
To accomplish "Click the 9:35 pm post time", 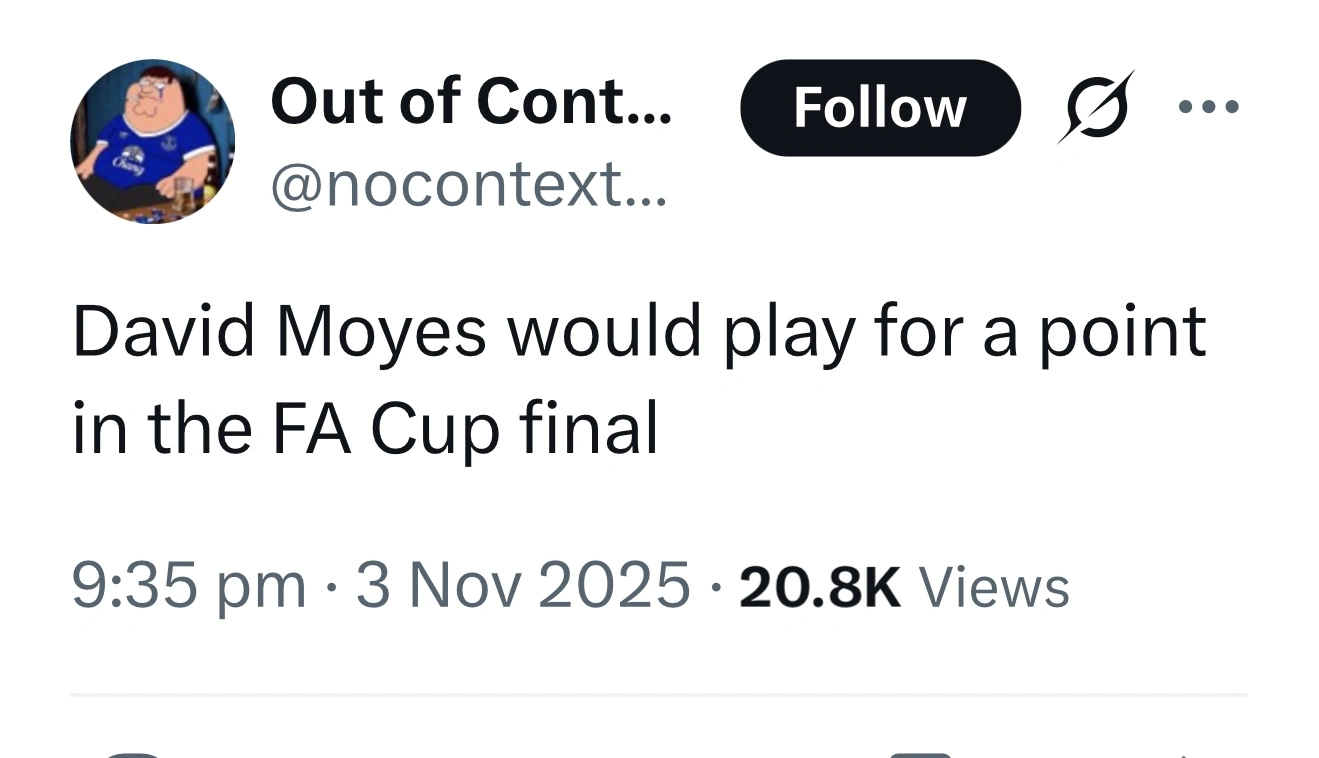I will pyautogui.click(x=188, y=585).
